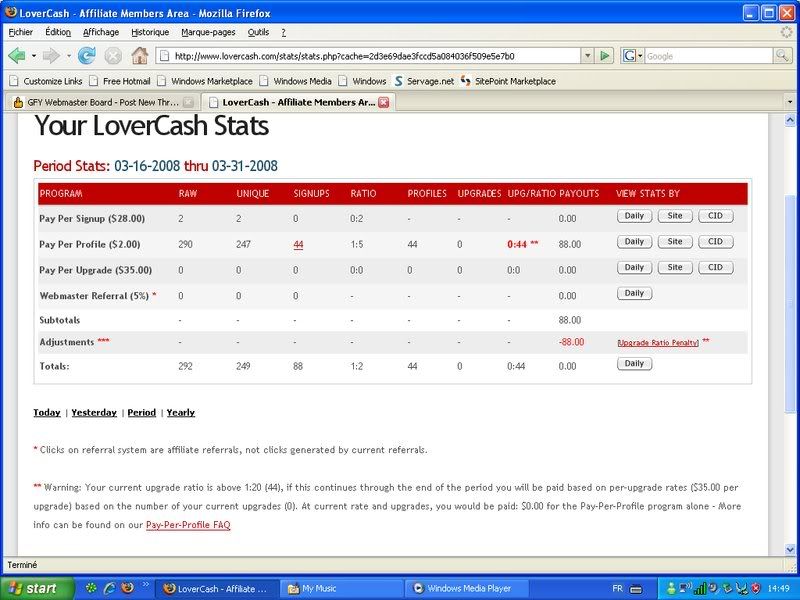Switch to Windows Media Player taskbar button

(466, 588)
